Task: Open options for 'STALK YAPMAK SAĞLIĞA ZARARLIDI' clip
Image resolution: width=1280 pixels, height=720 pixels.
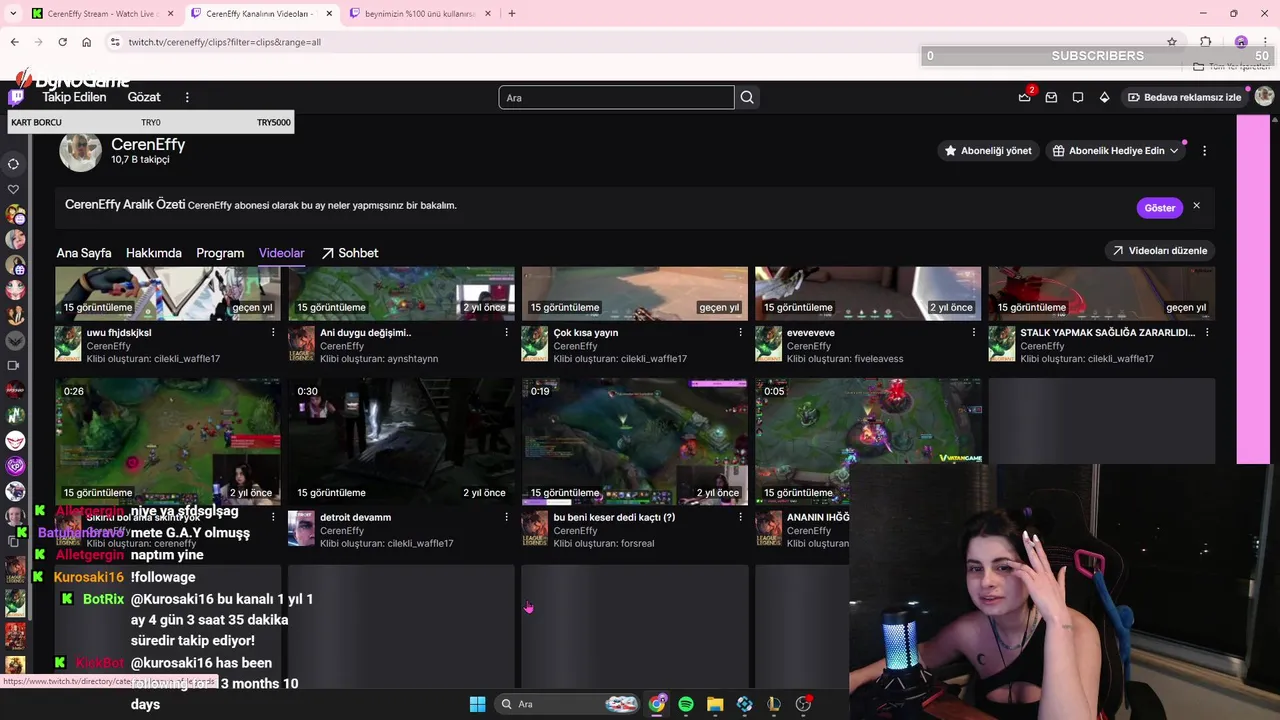Action: [x=1207, y=333]
